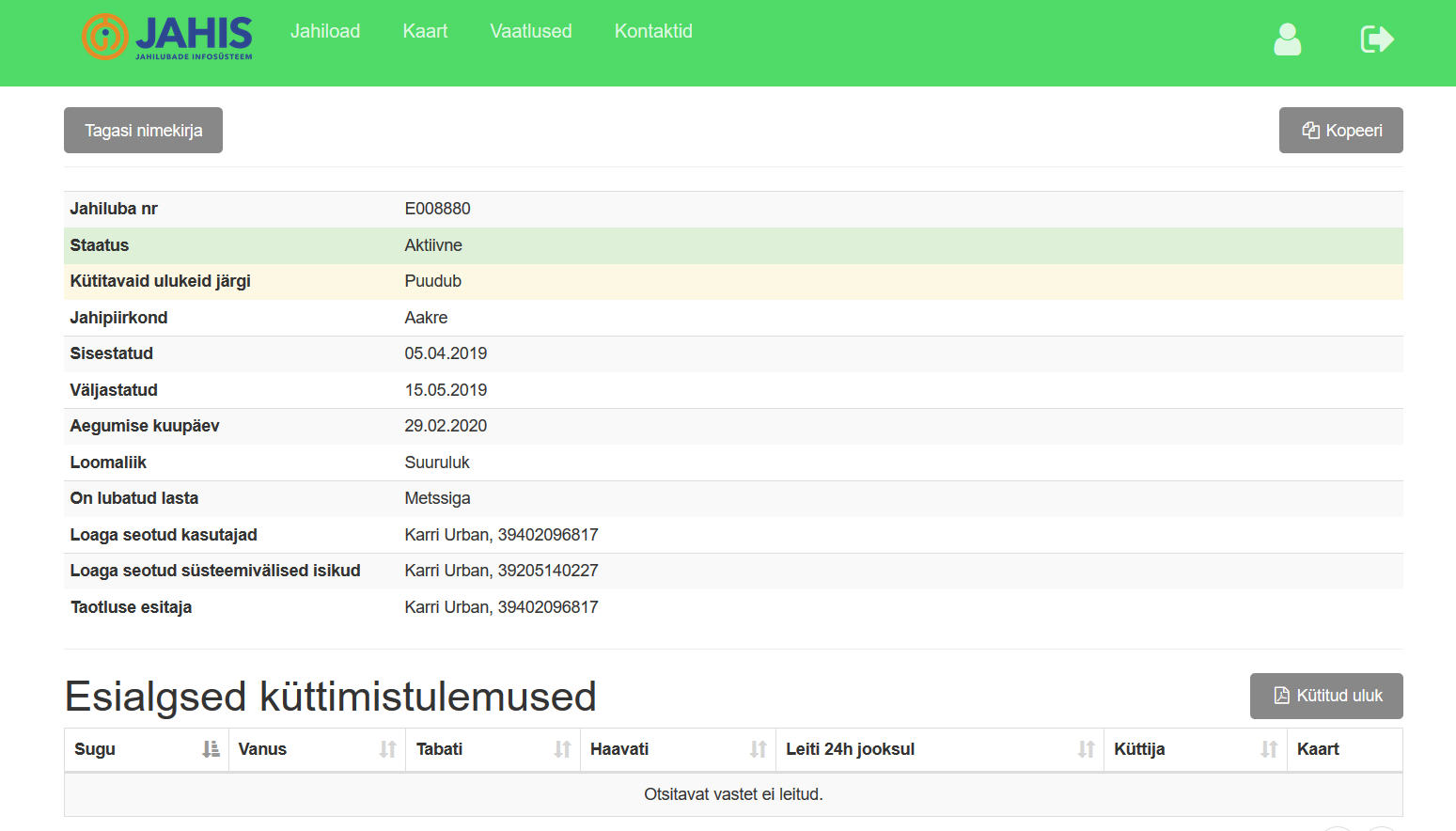This screenshot has height=831, width=1456.
Task: Click the Kopeeri button
Action: click(x=1340, y=131)
